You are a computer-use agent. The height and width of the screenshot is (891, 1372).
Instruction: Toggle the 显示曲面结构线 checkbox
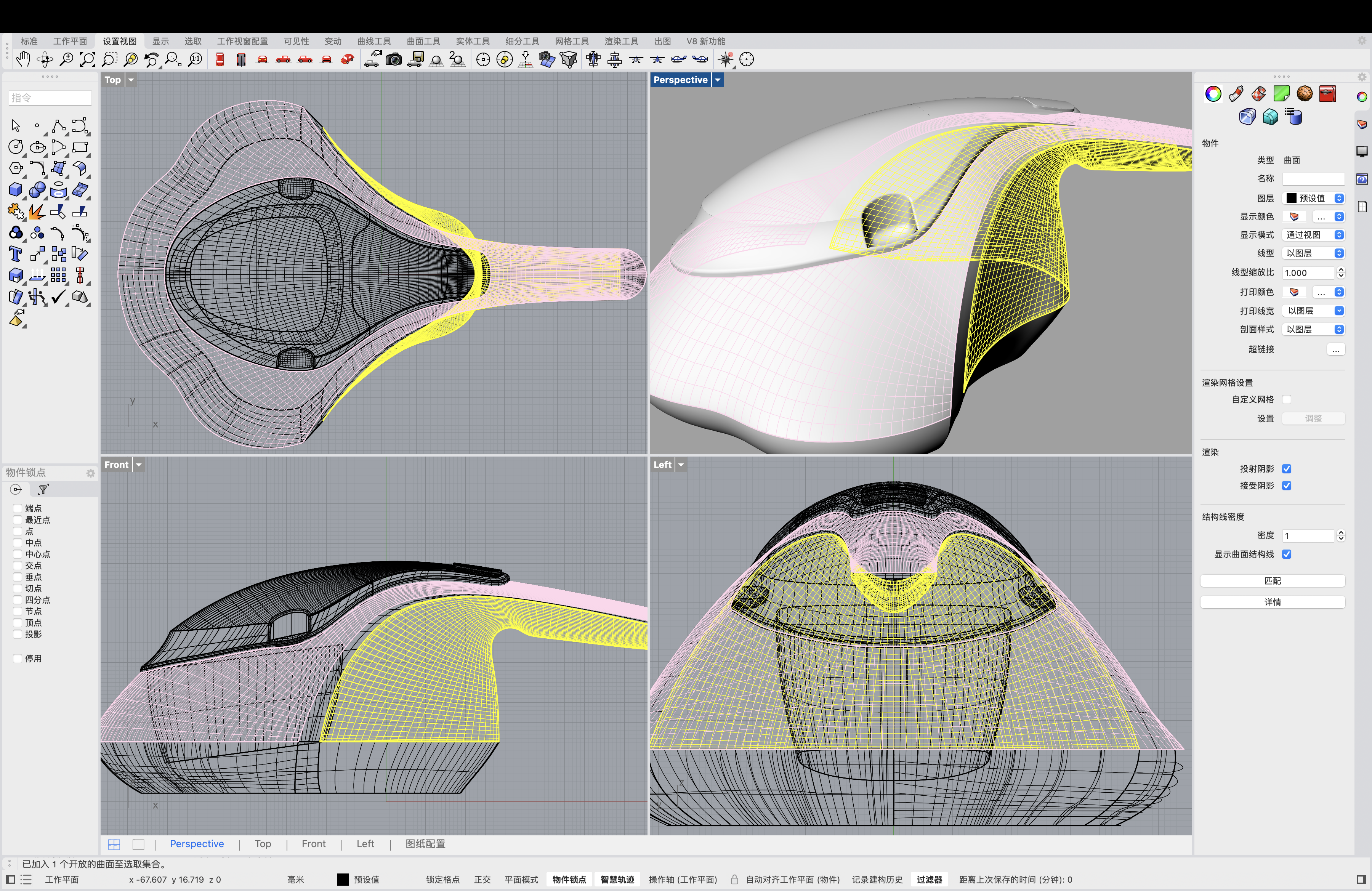point(1286,554)
